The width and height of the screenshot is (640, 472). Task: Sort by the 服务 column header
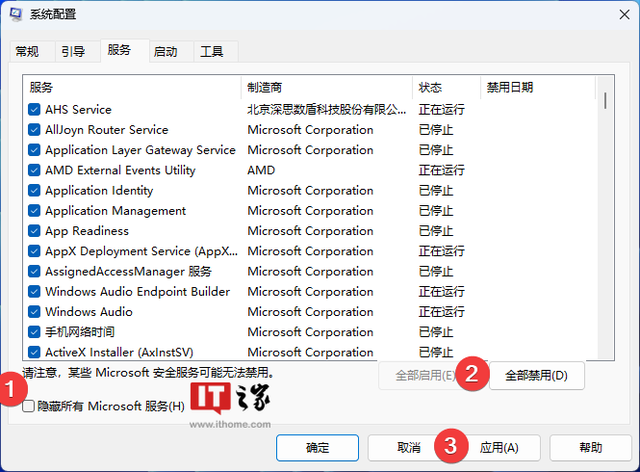coord(132,87)
